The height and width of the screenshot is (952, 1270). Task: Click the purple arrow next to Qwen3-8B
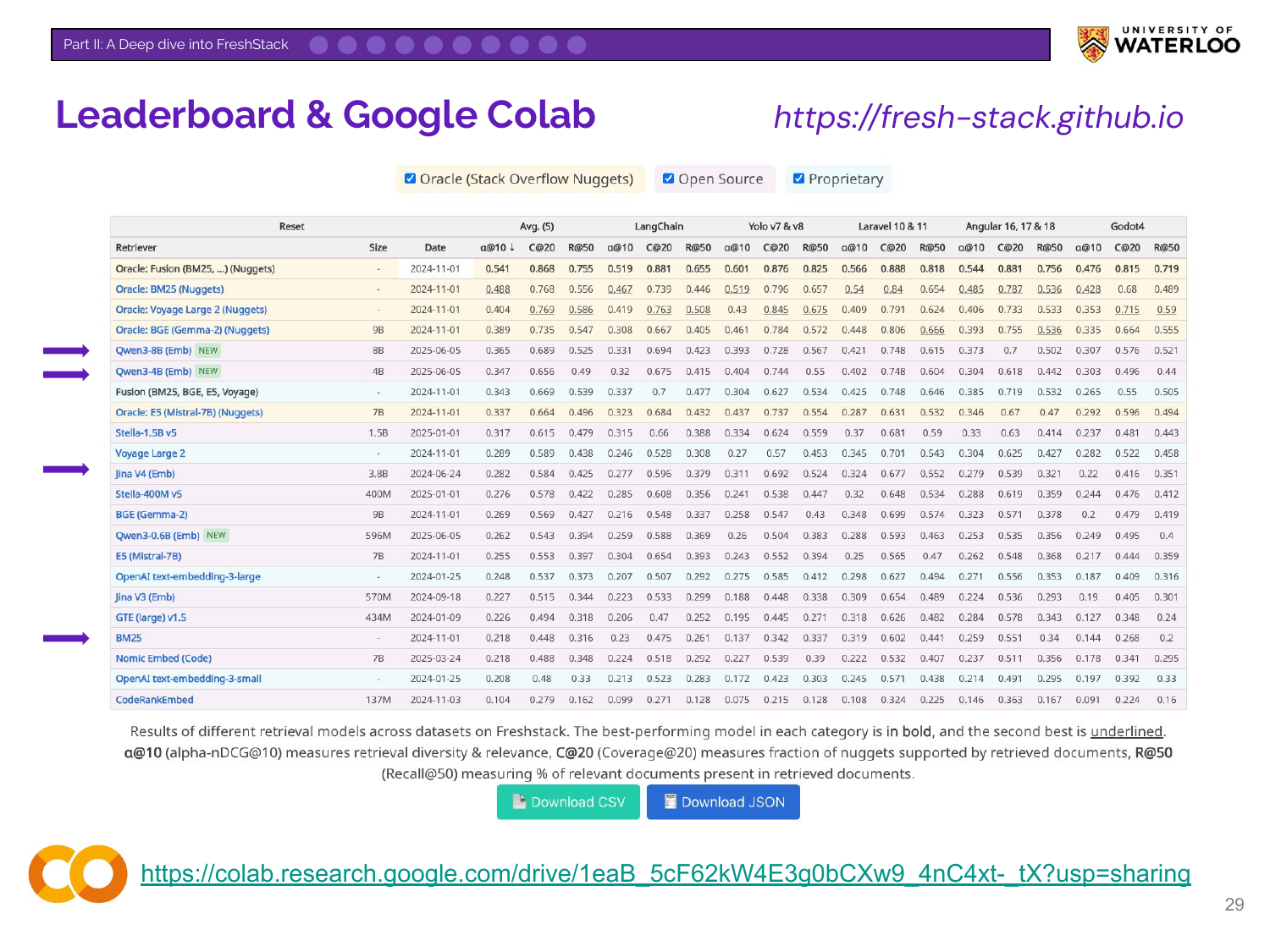[x=66, y=350]
